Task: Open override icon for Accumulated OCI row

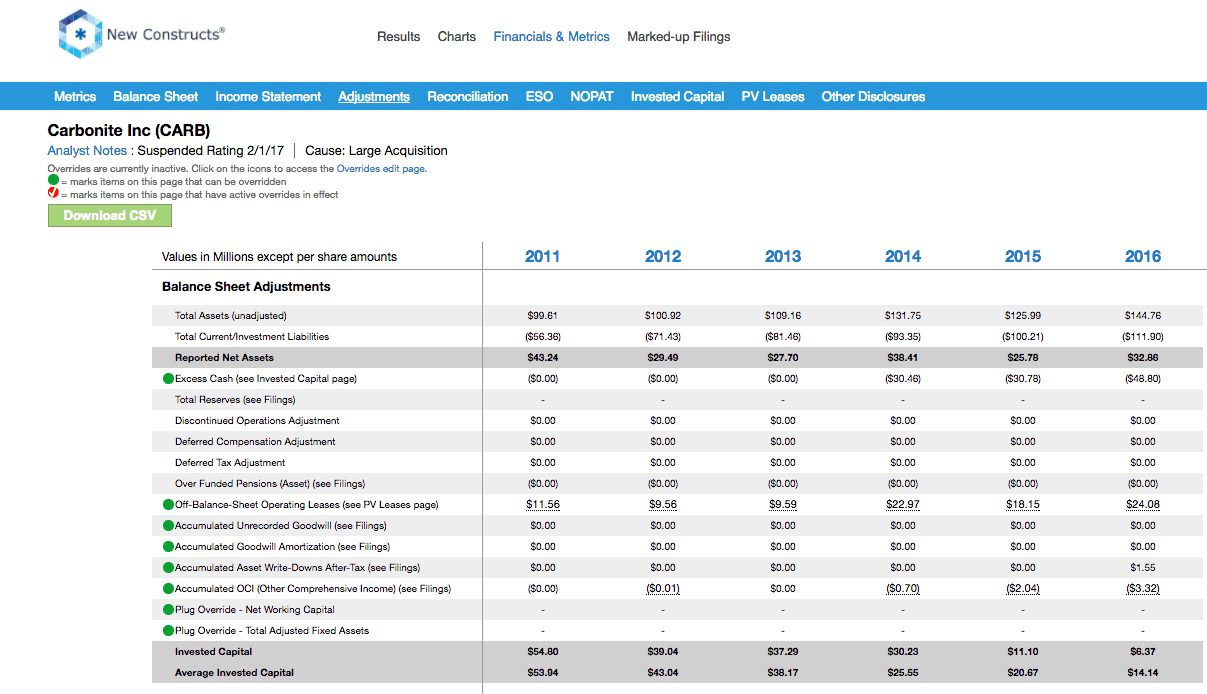Action: (168, 589)
